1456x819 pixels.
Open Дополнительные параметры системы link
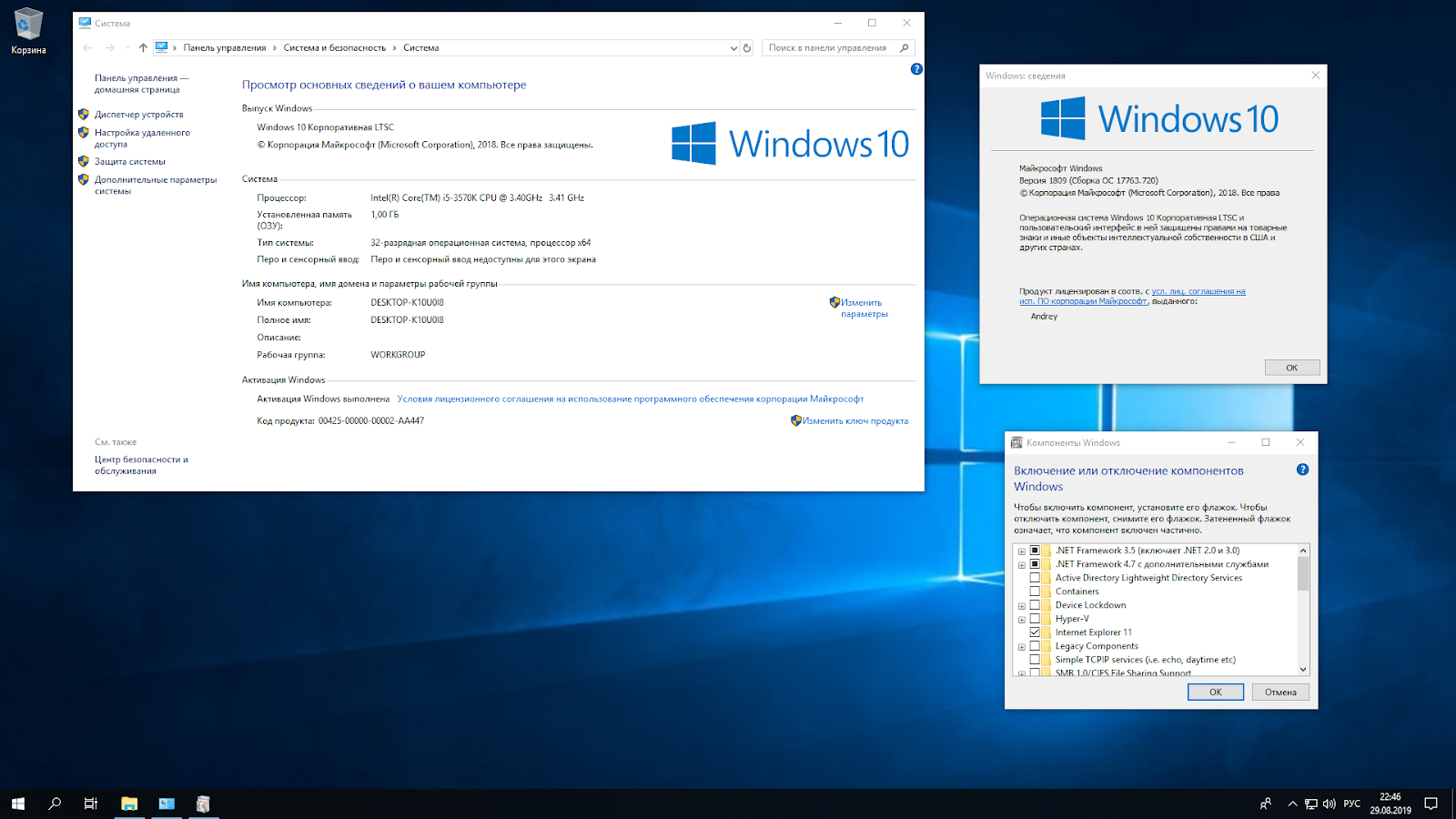(156, 186)
